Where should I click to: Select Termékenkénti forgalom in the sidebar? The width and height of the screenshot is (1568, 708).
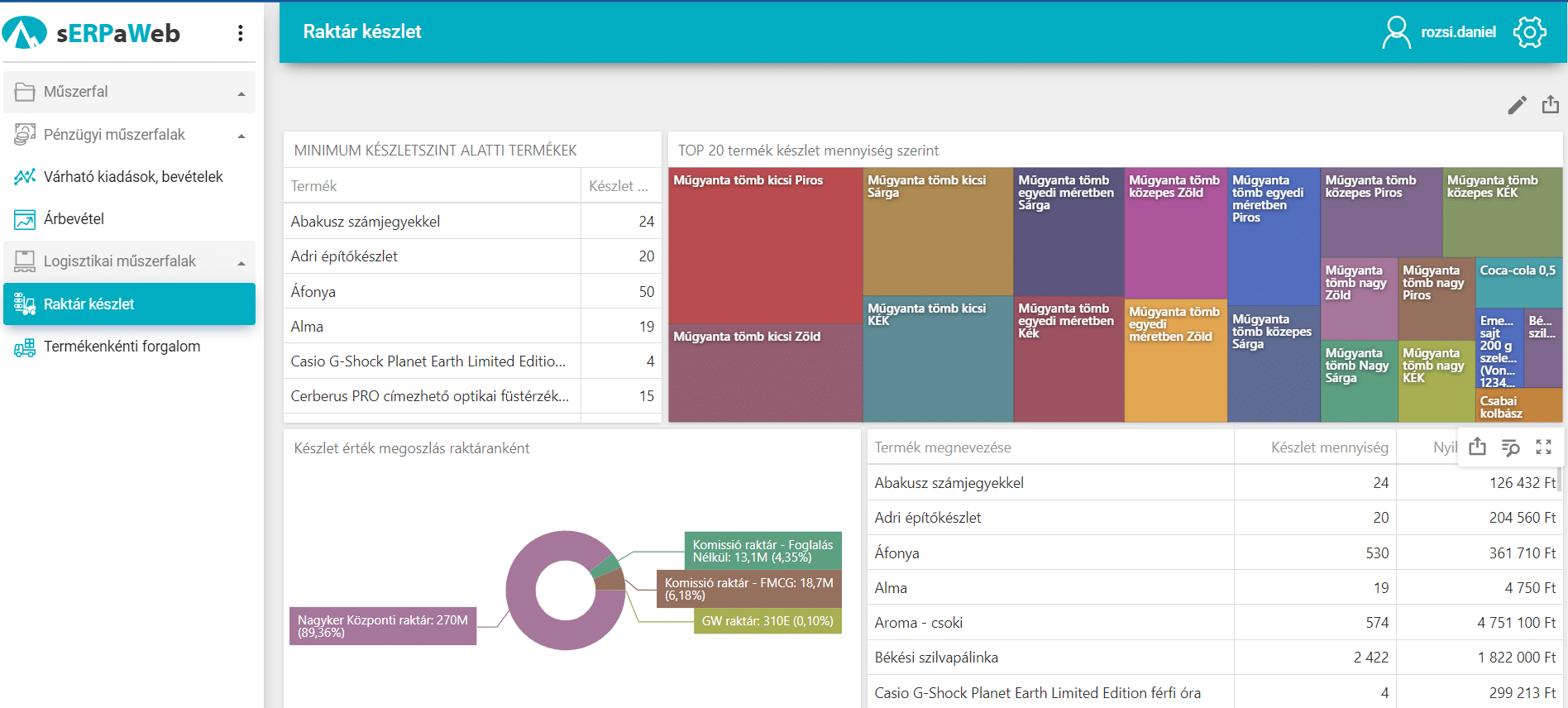coord(122,347)
